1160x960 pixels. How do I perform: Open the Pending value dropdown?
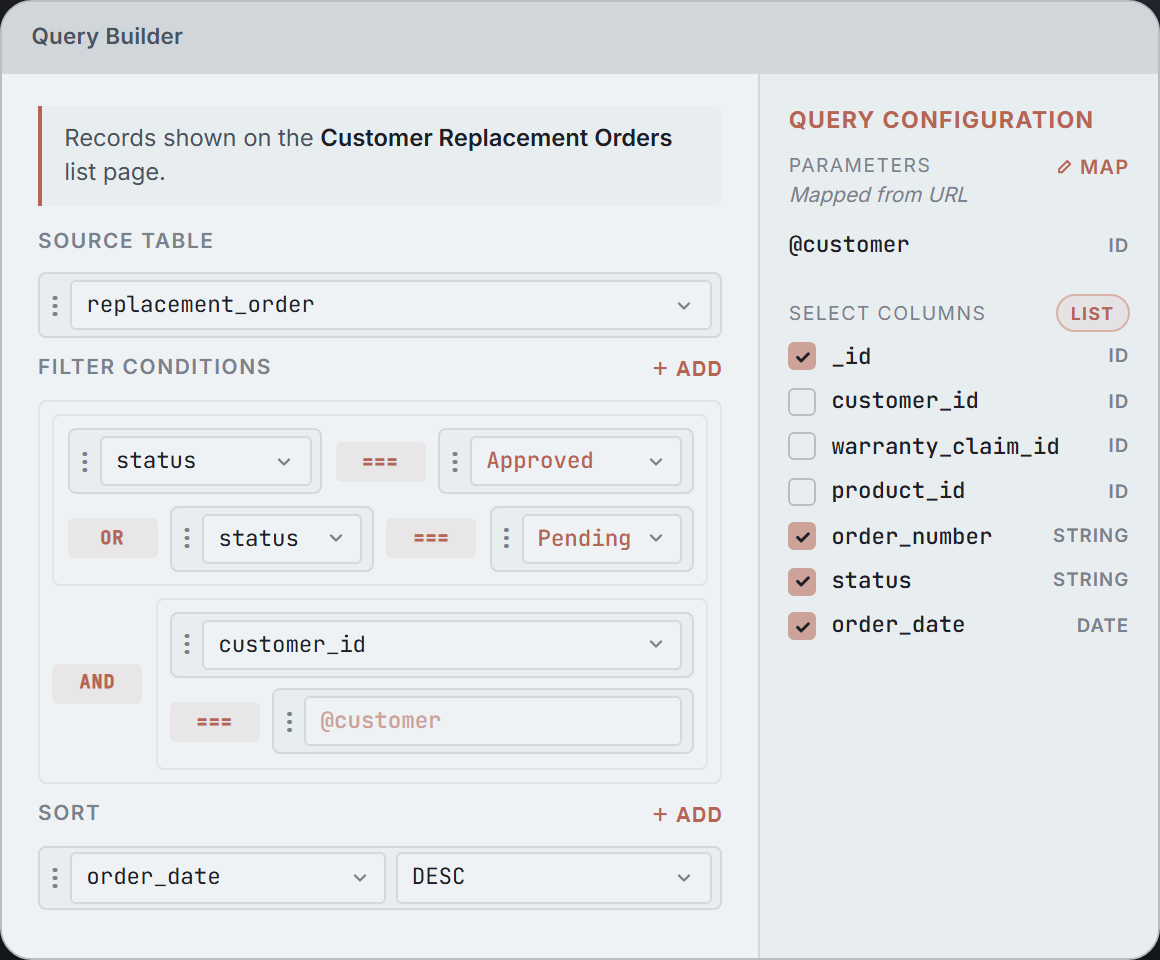(x=601, y=538)
